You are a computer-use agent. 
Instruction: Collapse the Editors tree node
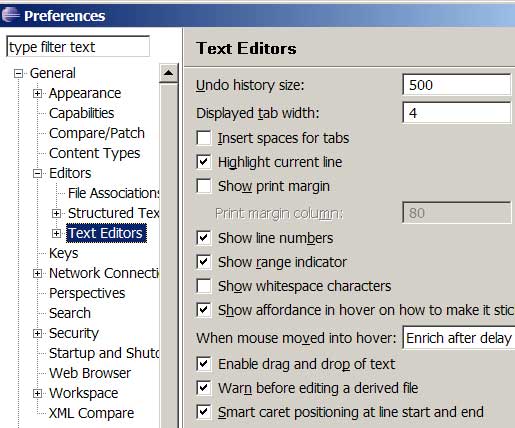point(37,173)
